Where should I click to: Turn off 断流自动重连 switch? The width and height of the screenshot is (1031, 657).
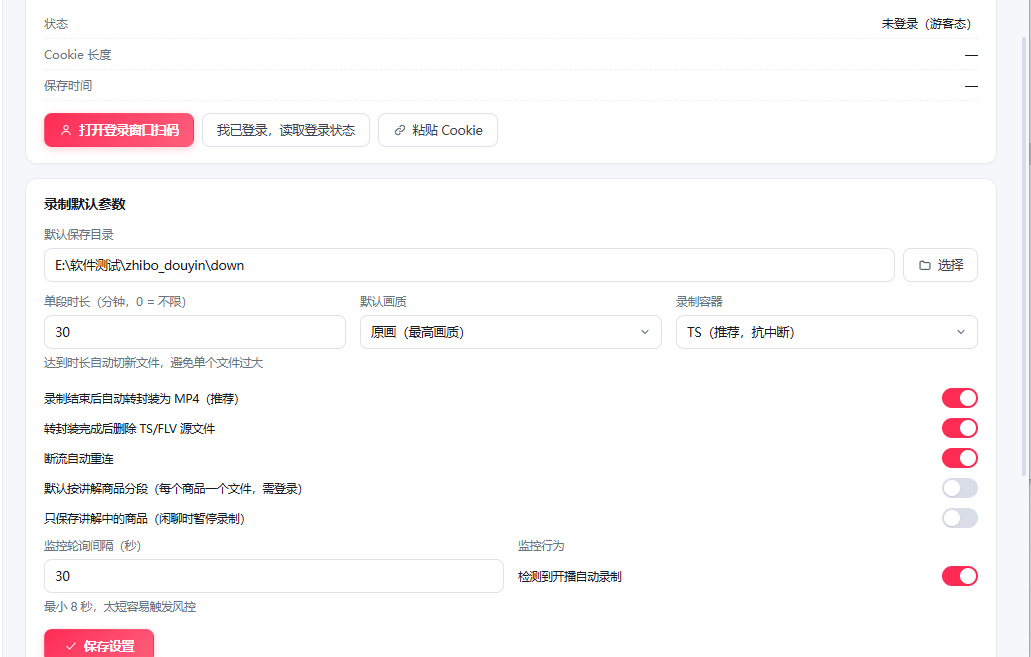tap(959, 458)
